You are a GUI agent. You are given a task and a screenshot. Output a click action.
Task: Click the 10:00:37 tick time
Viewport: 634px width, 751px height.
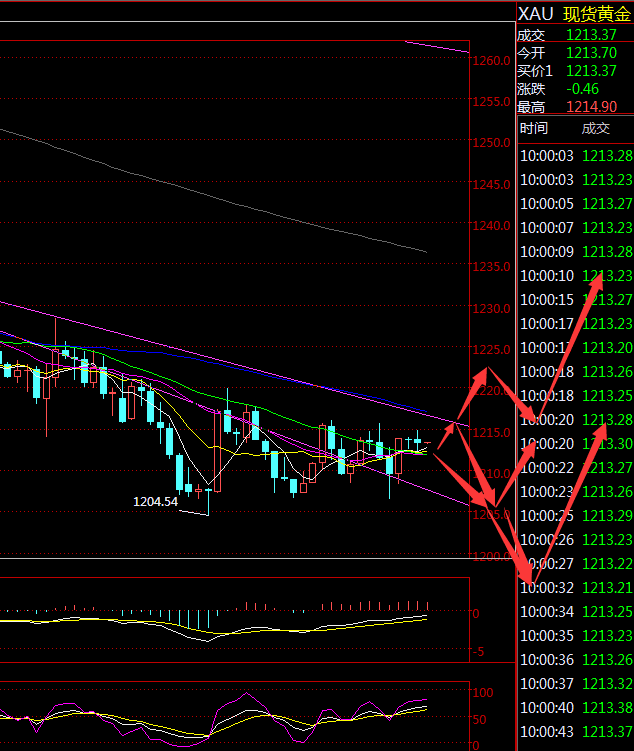coord(547,683)
